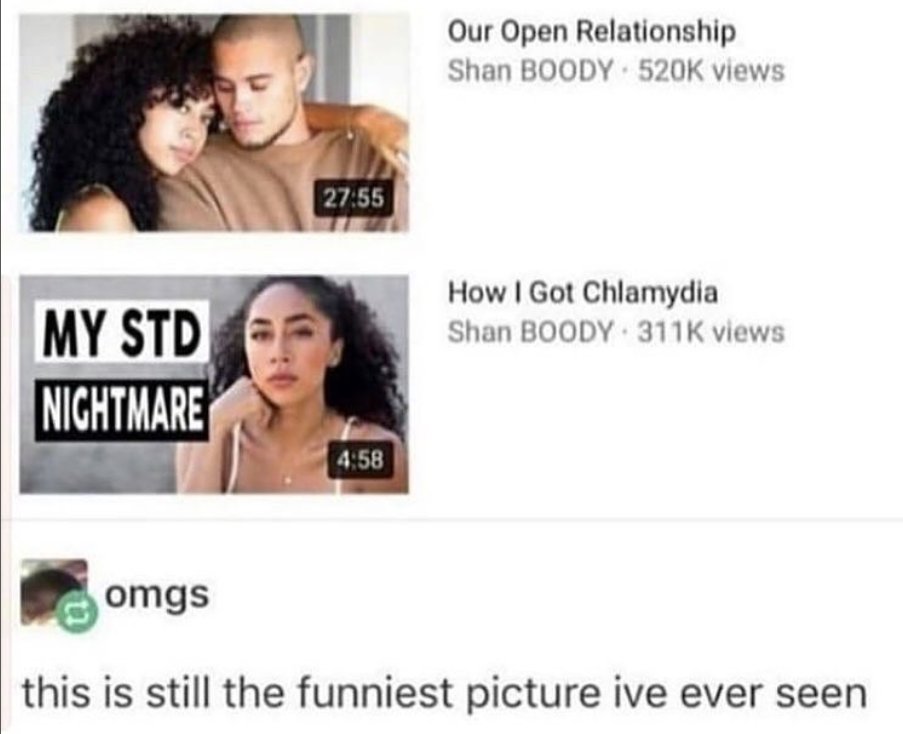
Task: Click the 311K views count
Action: (711, 332)
